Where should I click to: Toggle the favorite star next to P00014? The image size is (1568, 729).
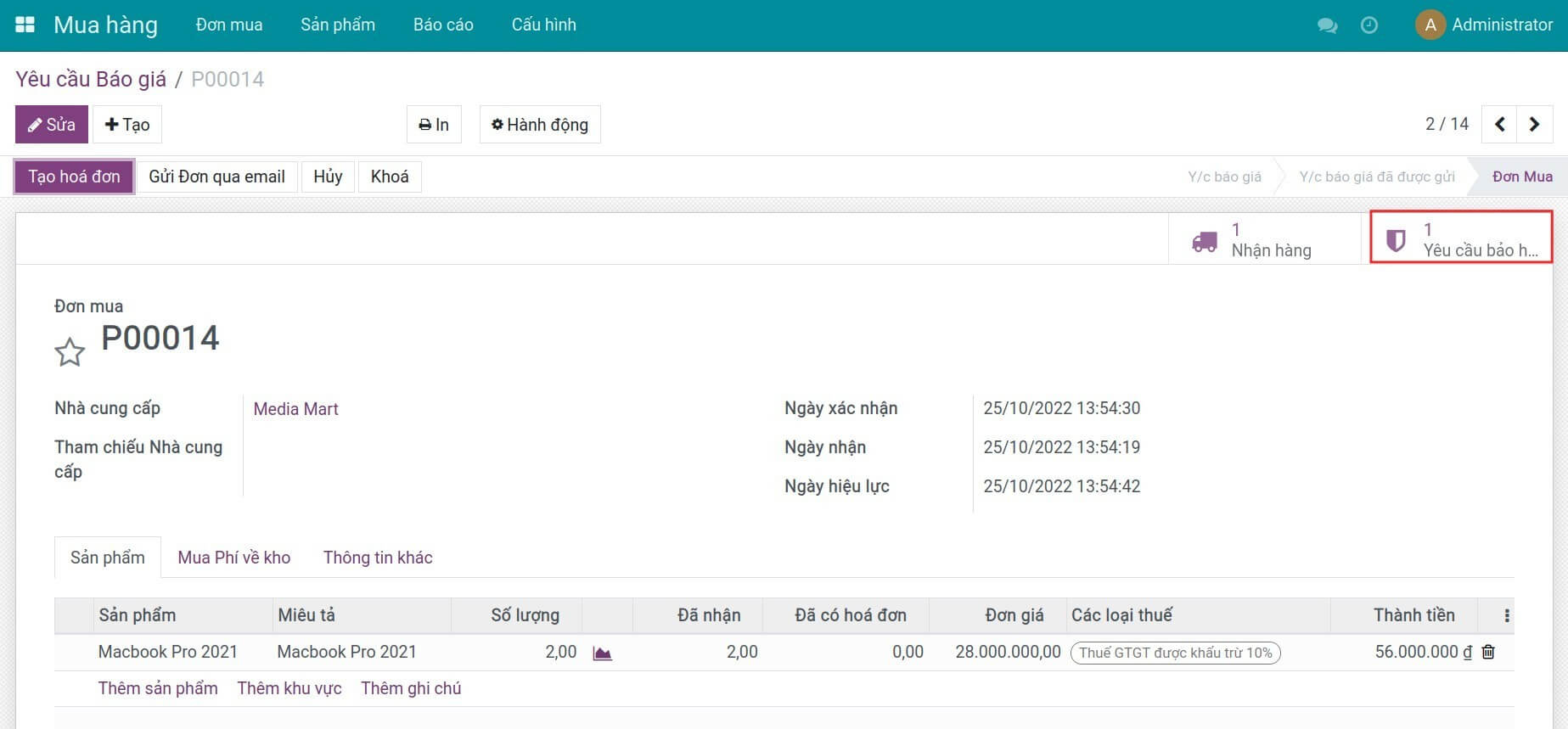click(x=70, y=351)
